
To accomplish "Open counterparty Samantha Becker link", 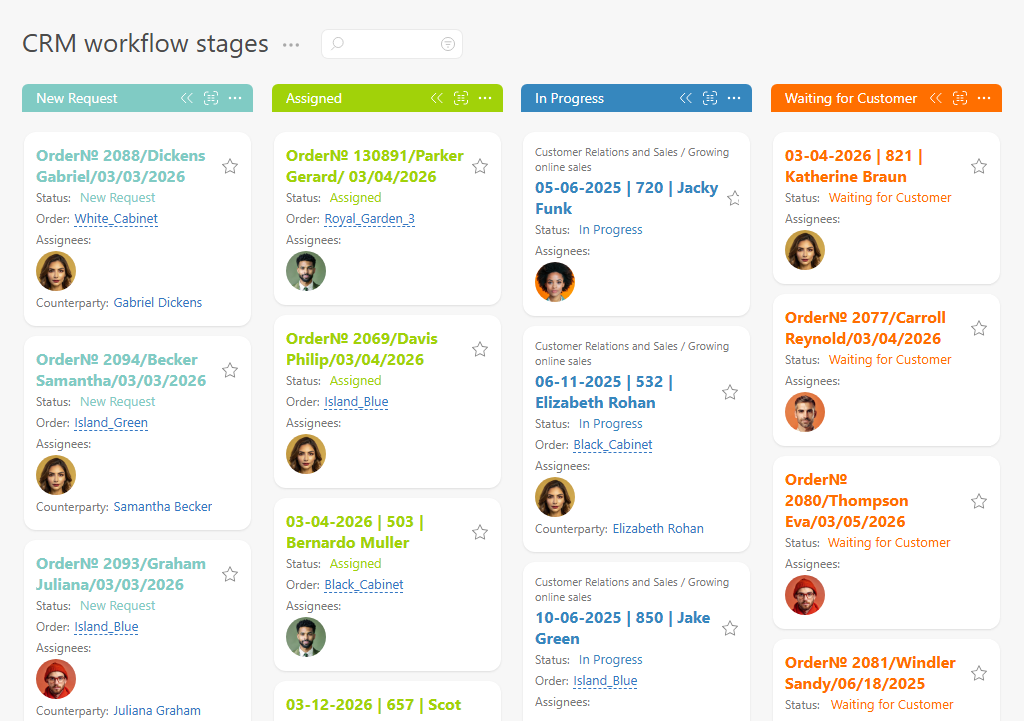I will coord(163,507).
